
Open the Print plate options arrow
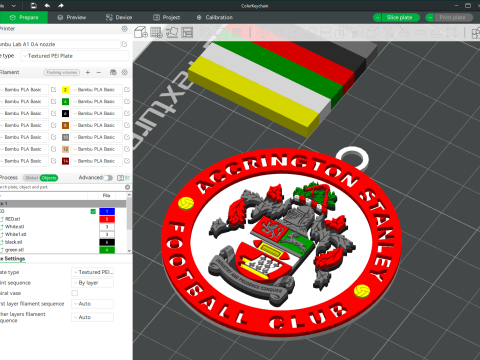tap(430, 17)
